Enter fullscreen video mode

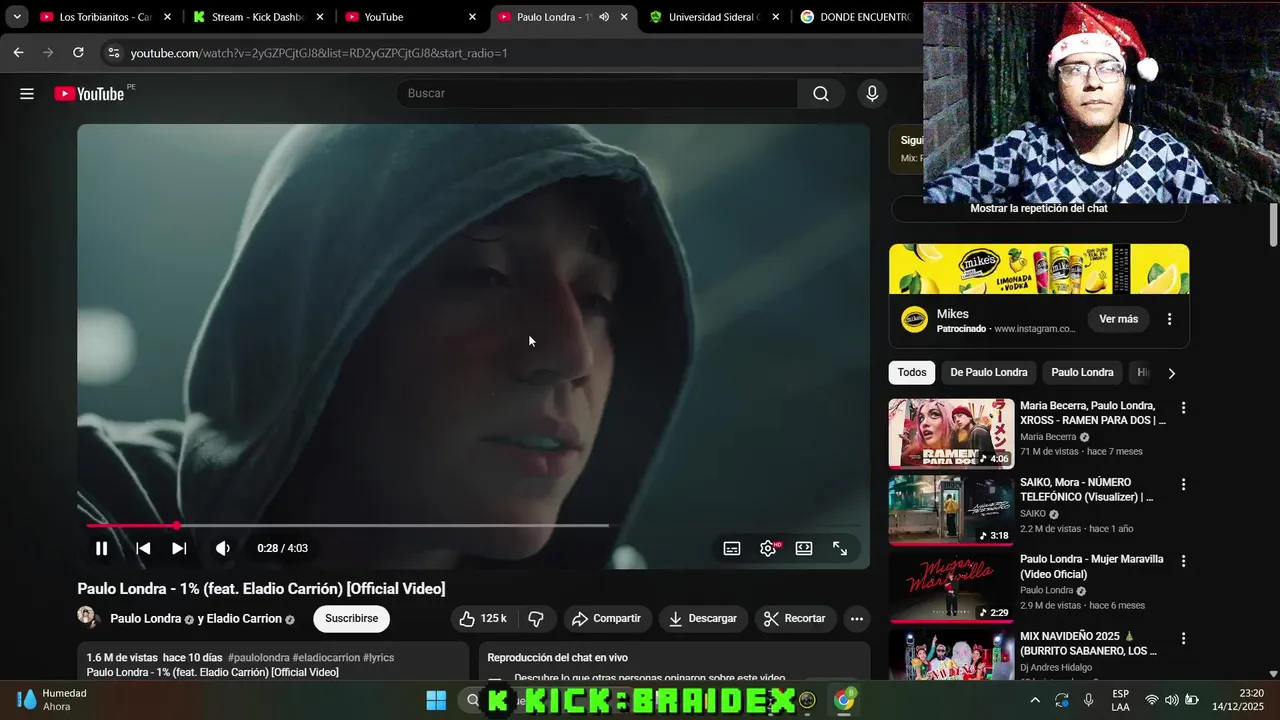click(x=840, y=548)
